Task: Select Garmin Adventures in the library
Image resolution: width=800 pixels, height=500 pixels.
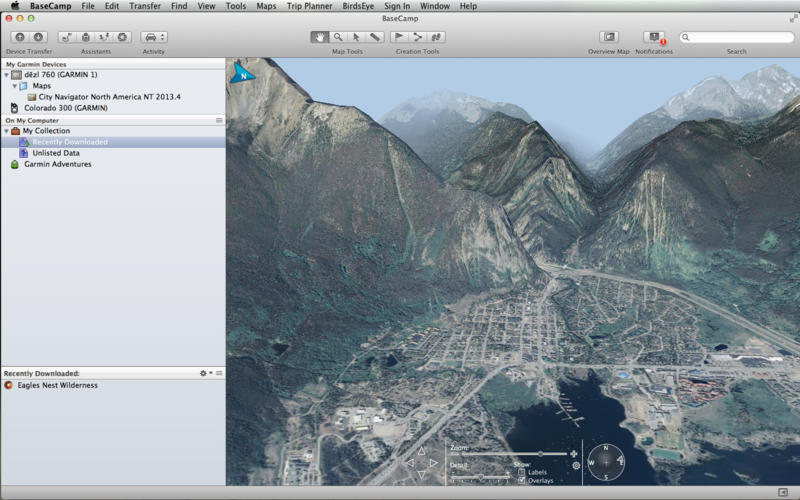Action: tap(57, 164)
